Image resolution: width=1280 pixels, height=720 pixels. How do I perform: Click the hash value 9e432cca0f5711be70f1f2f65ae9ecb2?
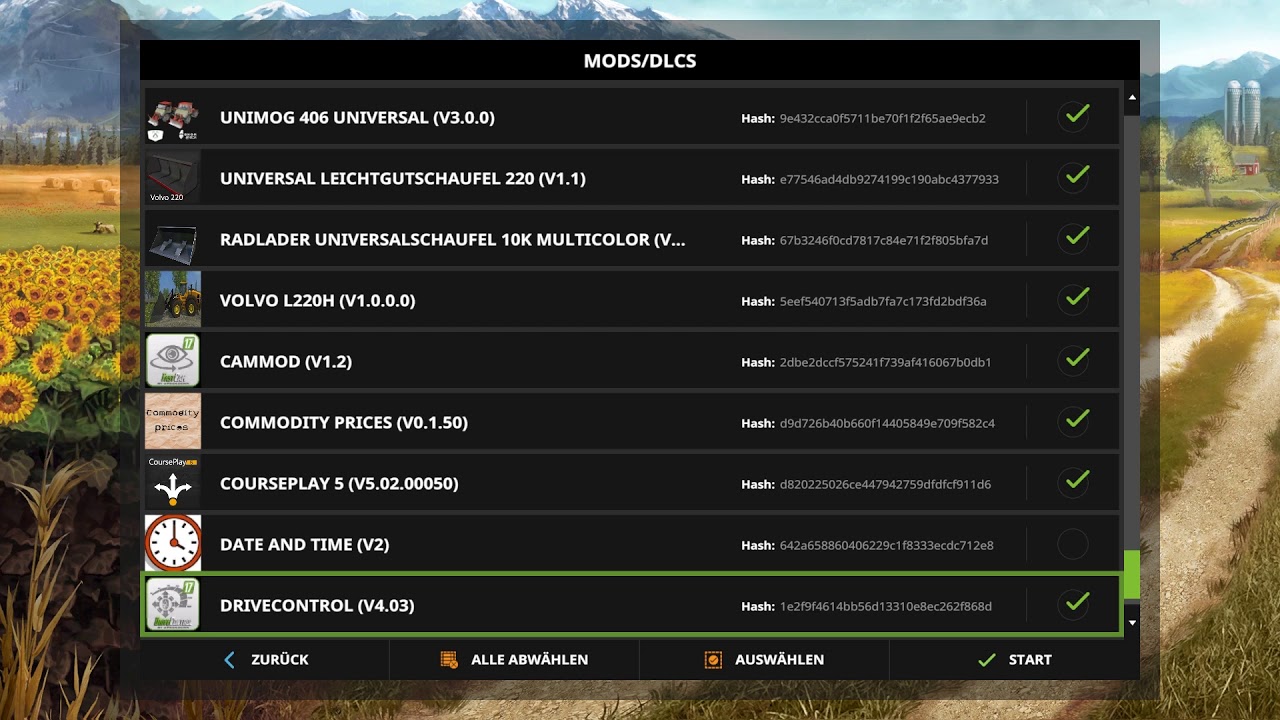(x=883, y=118)
